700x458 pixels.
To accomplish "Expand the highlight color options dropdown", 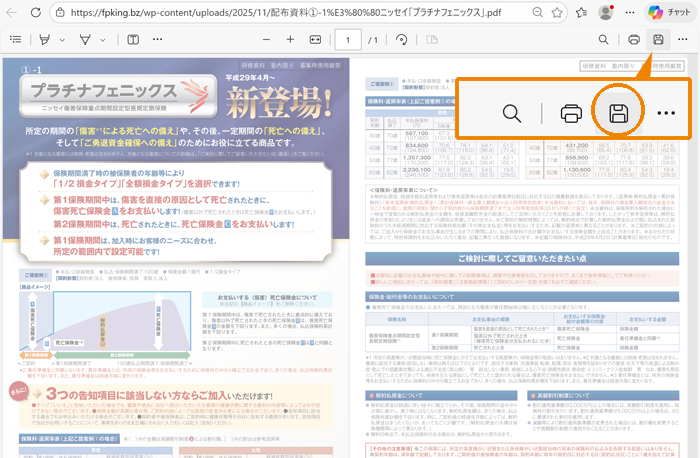I will point(62,40).
